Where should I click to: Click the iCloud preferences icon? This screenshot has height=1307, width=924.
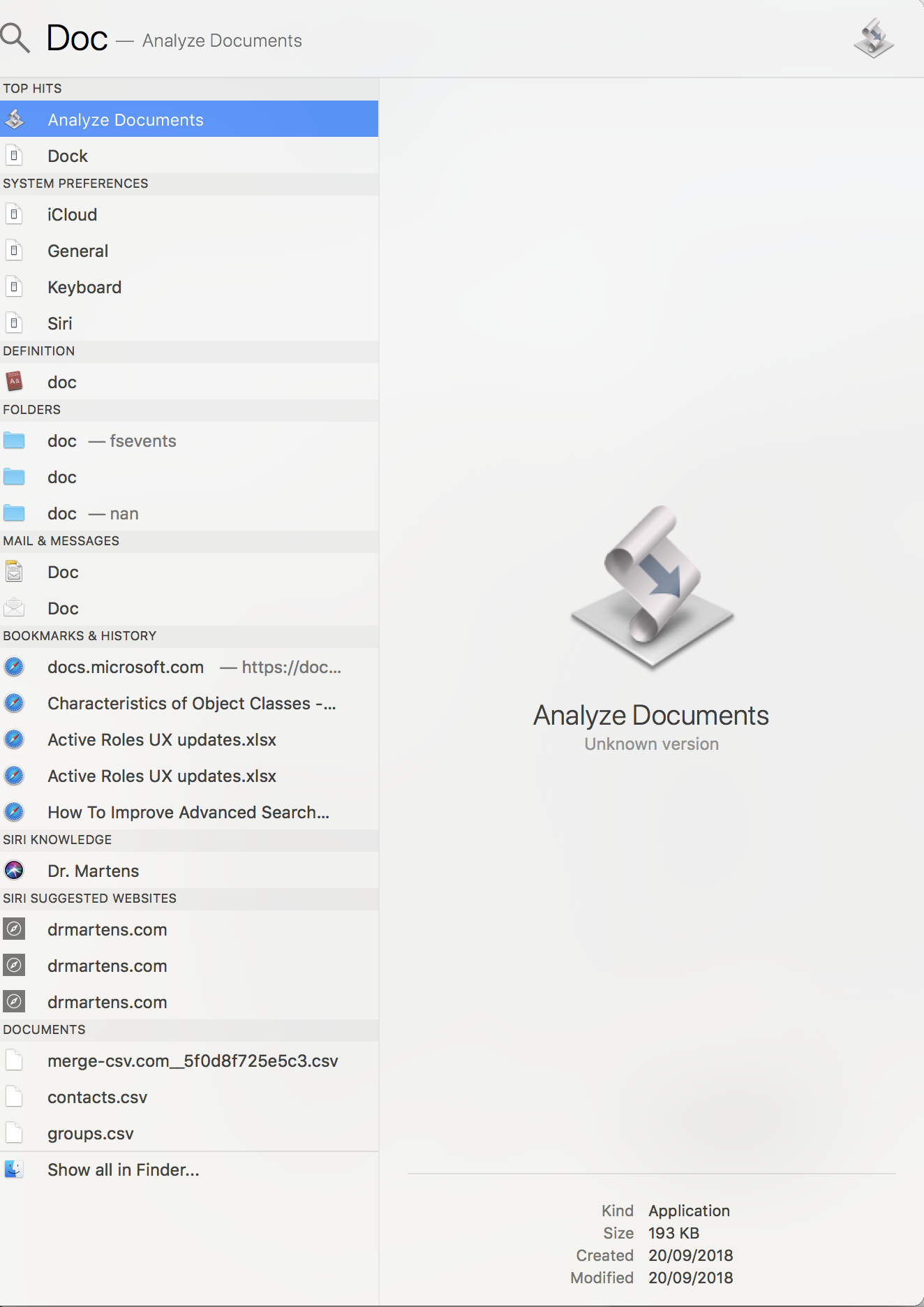tap(14, 215)
